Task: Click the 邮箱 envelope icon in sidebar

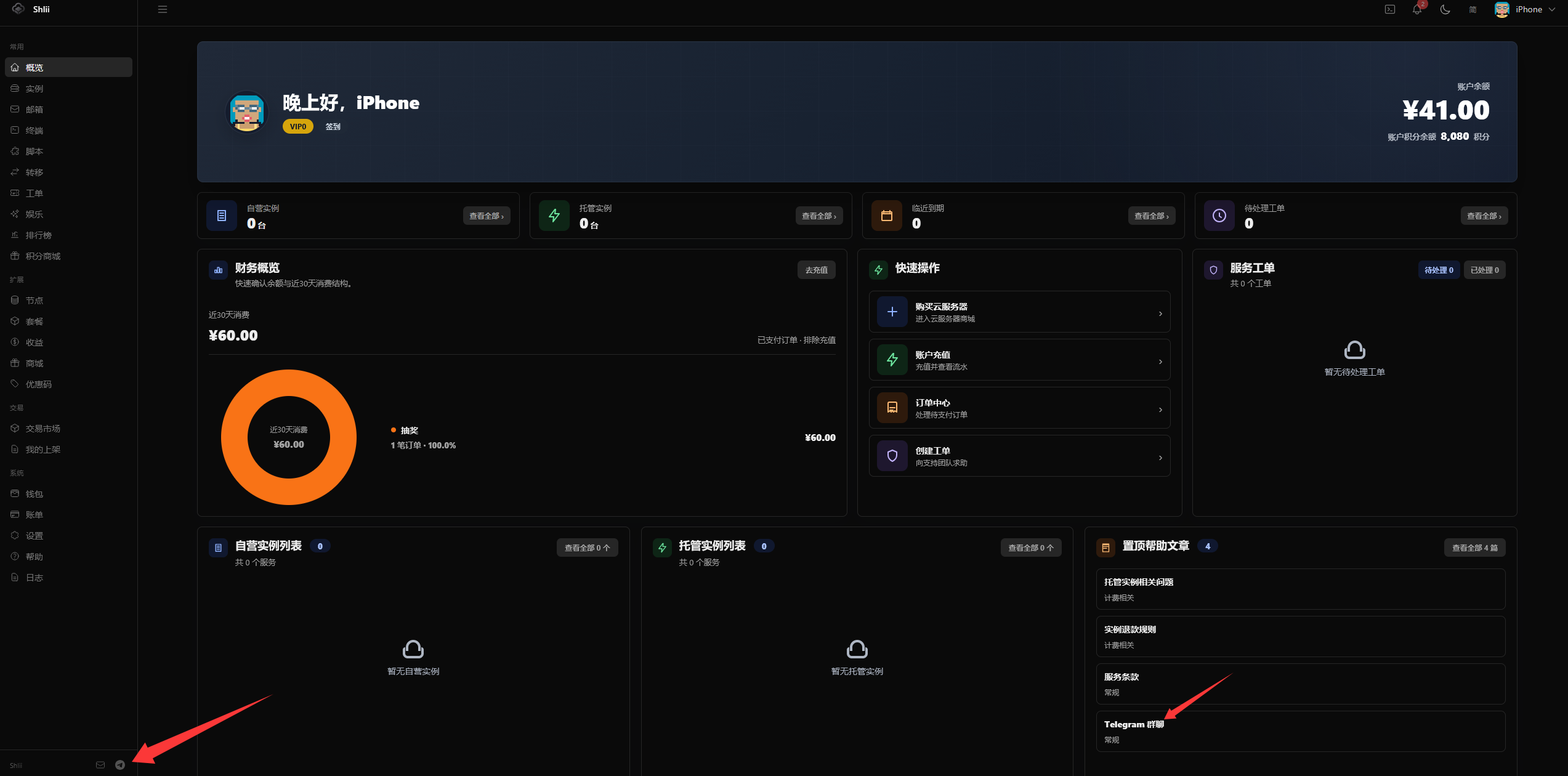Action: point(15,109)
